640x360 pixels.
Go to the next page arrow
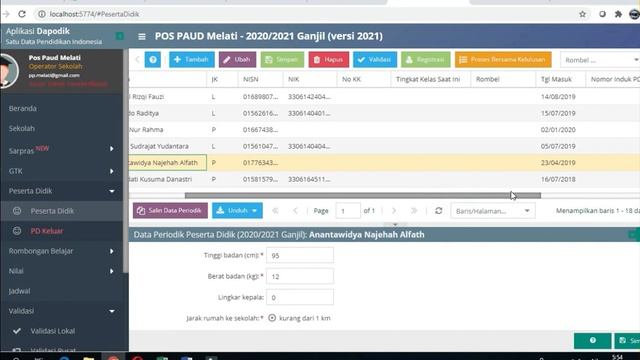pos(394,211)
